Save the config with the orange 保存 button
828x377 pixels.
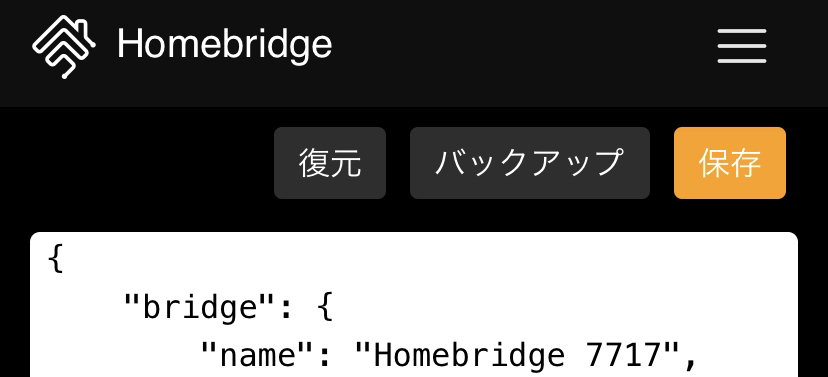point(730,163)
